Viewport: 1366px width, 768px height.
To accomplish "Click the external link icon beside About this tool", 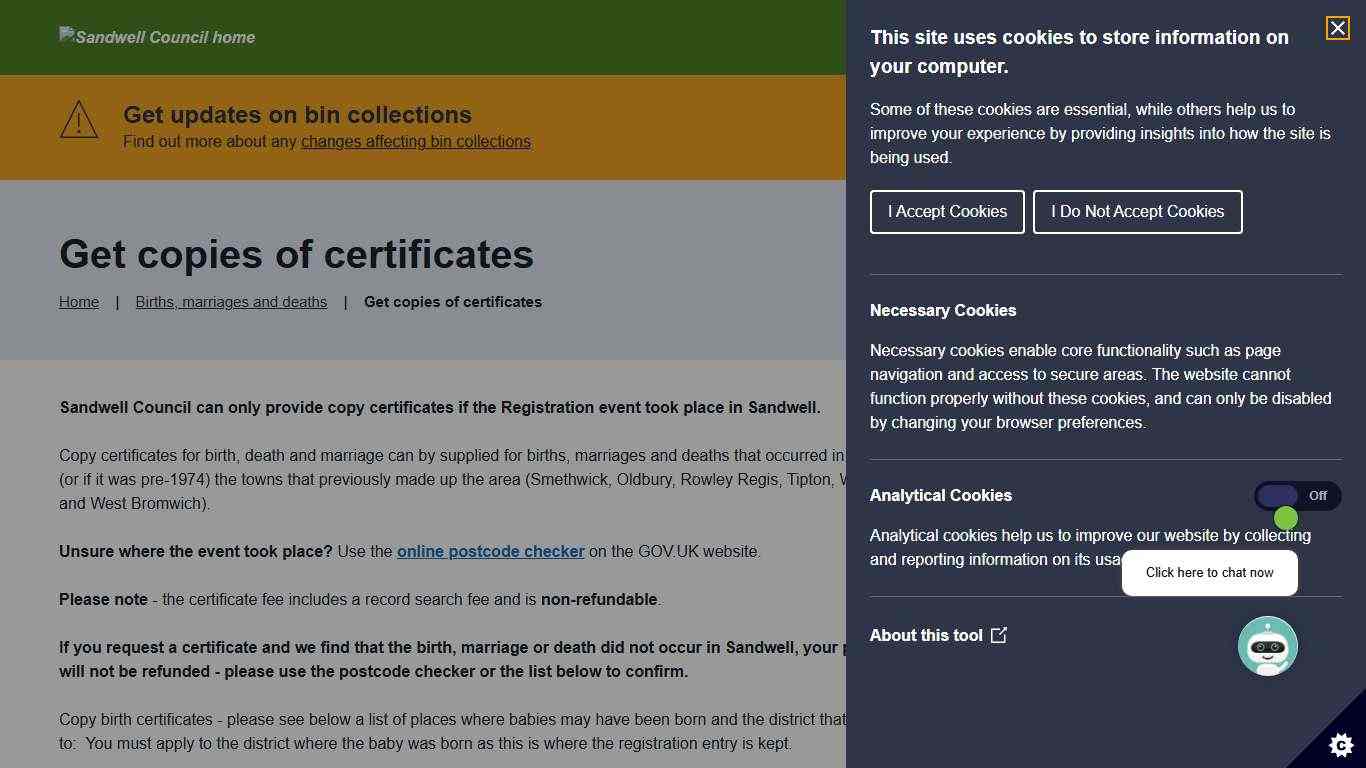I will pos(999,635).
